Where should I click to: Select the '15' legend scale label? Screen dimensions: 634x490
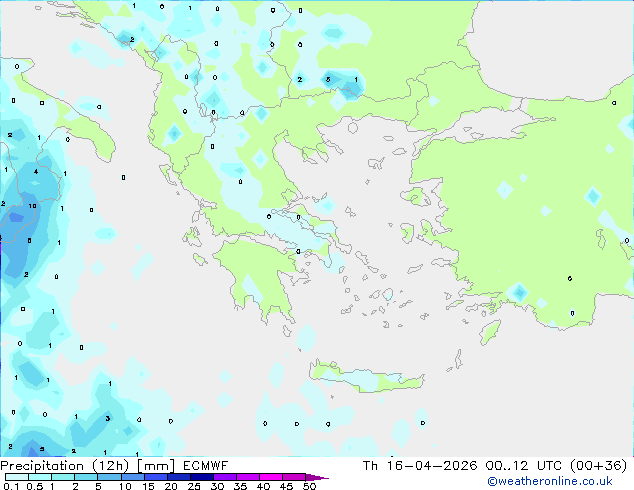(x=148, y=486)
